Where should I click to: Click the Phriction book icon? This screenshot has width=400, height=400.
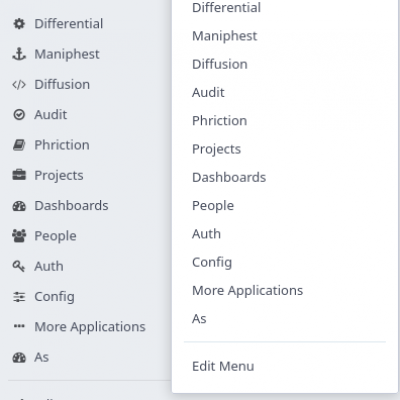[x=19, y=145]
